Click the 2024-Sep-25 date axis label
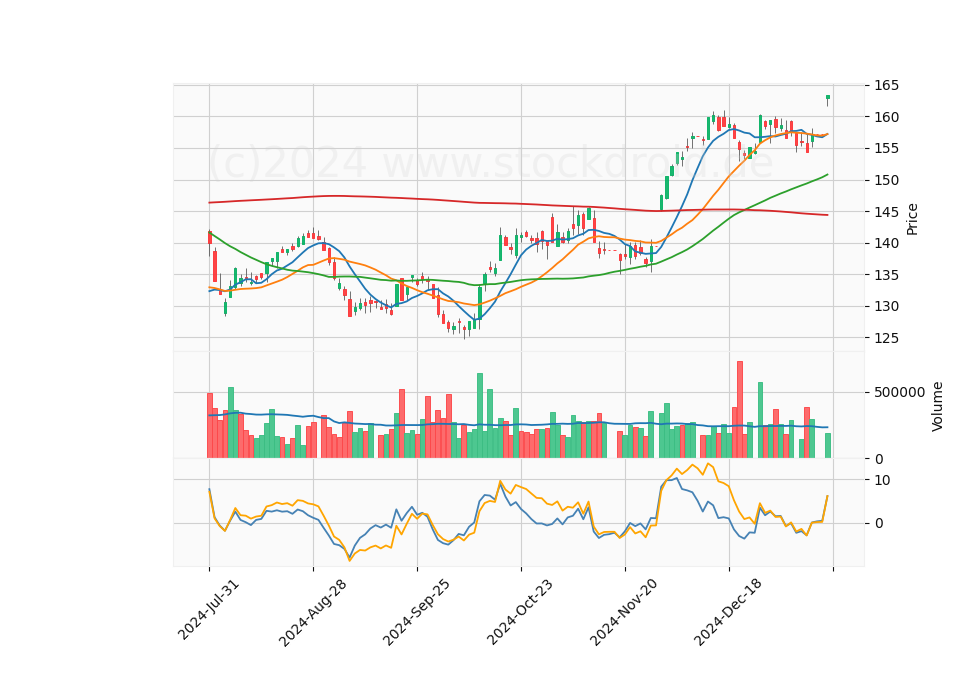 416,613
